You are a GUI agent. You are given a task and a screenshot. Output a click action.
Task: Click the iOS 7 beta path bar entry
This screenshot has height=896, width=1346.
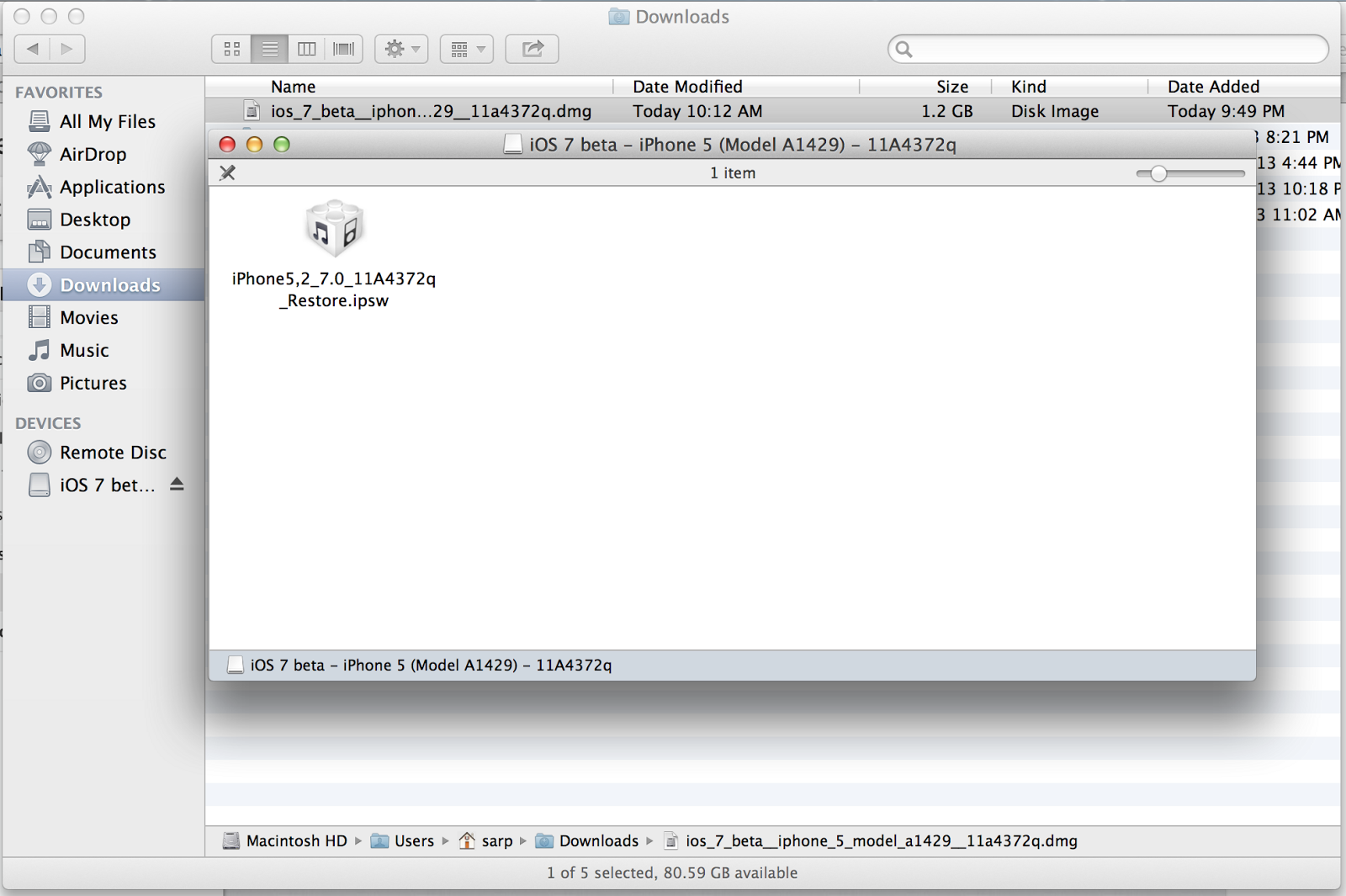pos(420,665)
